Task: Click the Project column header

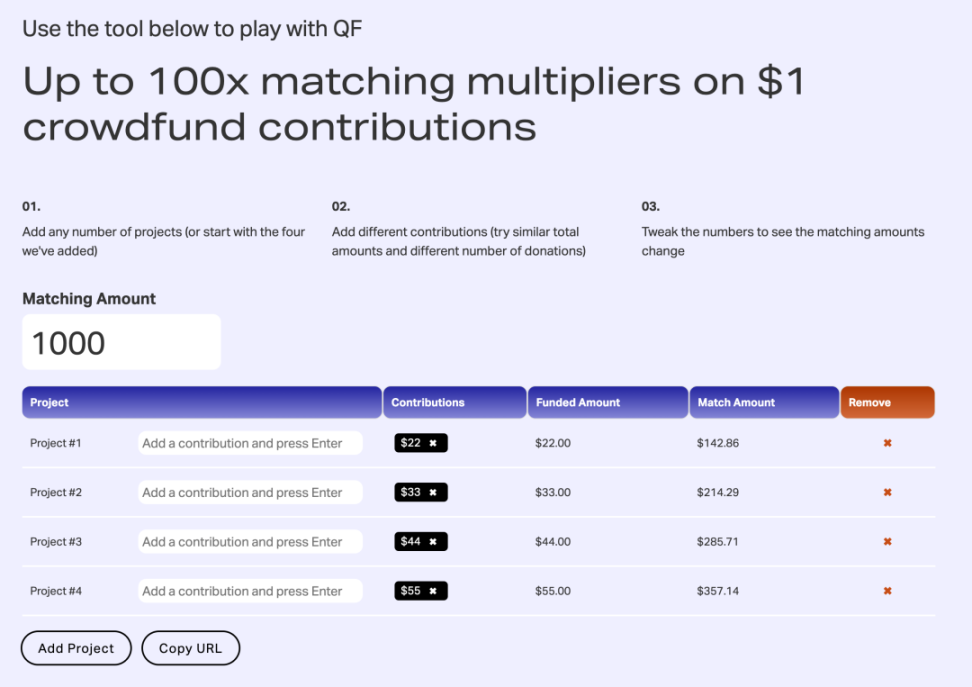Action: coord(201,402)
